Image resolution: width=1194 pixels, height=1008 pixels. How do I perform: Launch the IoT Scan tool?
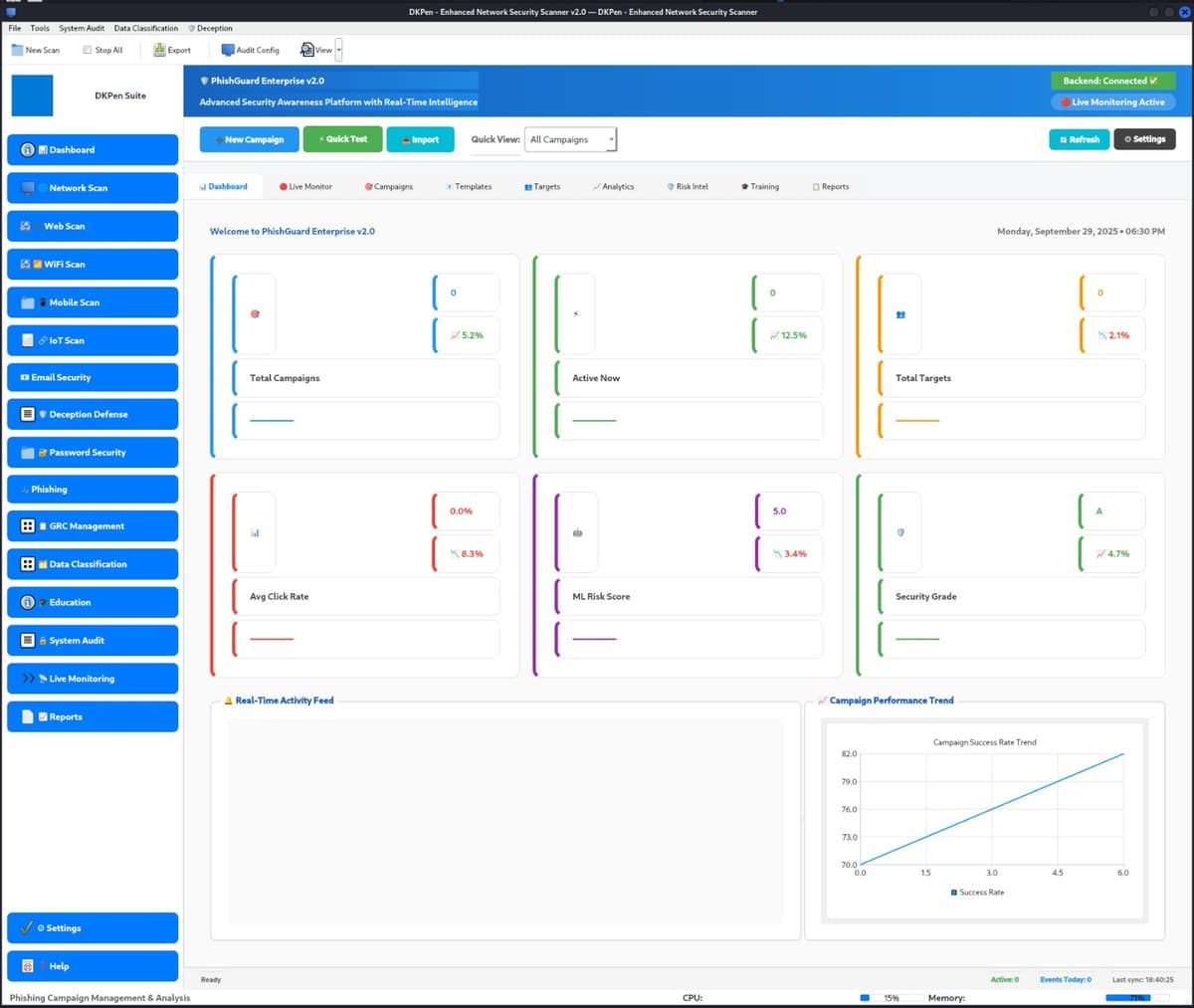(93, 339)
